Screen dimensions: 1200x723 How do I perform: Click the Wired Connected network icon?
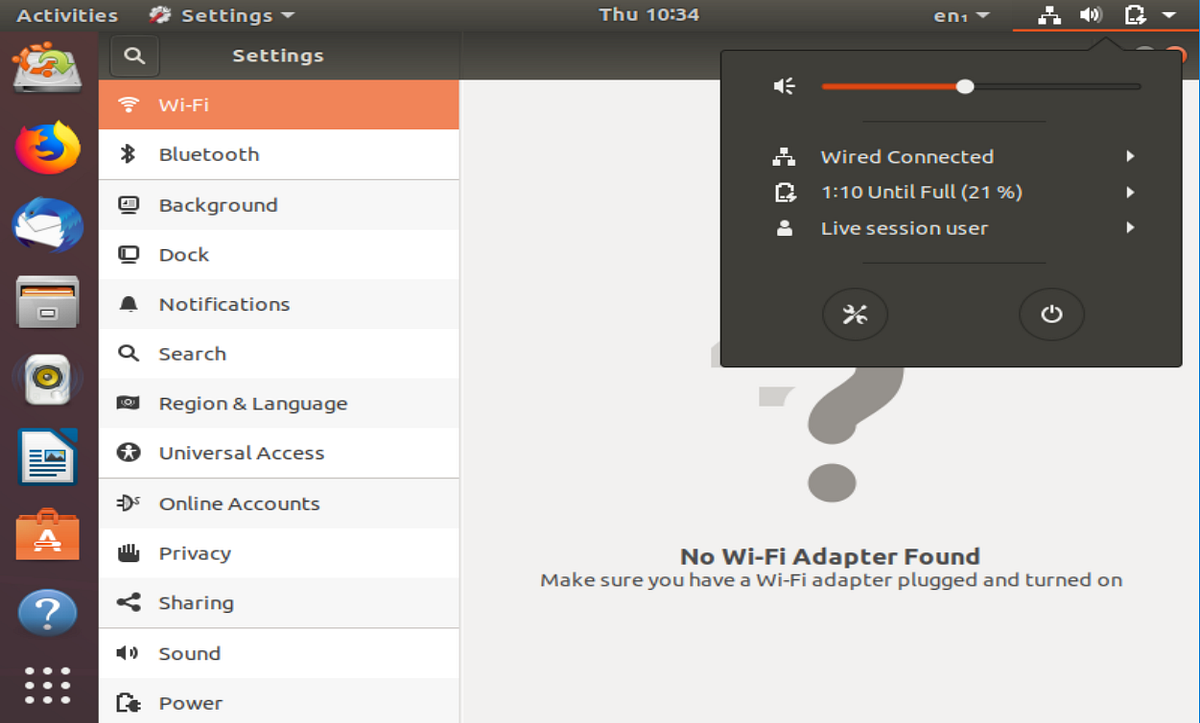[784, 157]
